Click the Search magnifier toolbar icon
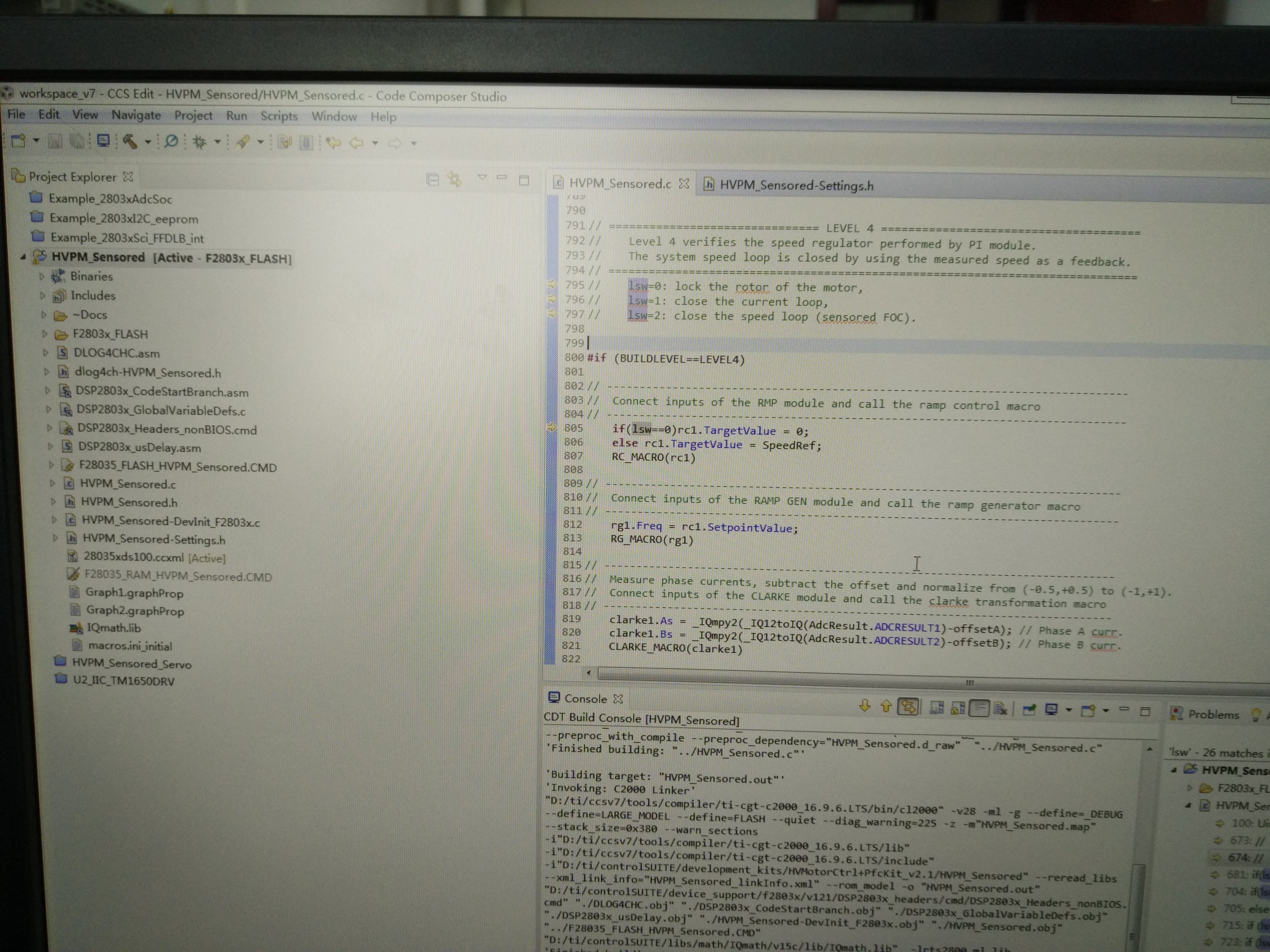The width and height of the screenshot is (1270, 952). pos(171,141)
